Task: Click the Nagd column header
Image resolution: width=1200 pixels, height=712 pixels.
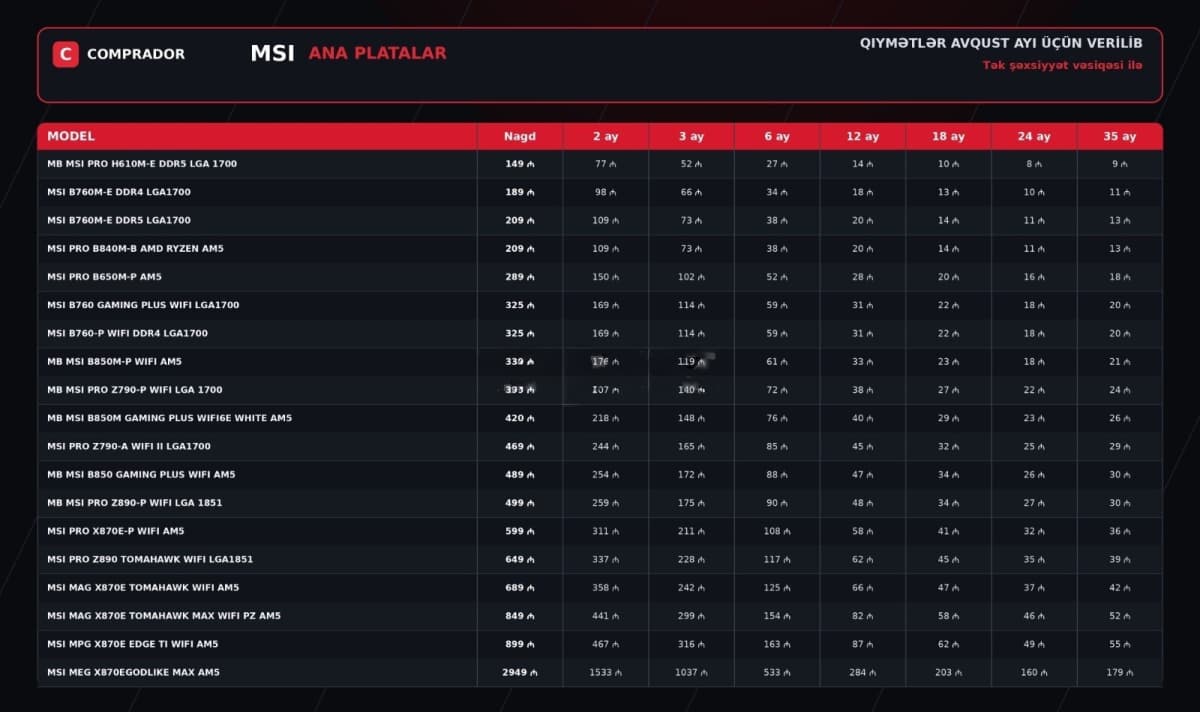Action: point(520,136)
